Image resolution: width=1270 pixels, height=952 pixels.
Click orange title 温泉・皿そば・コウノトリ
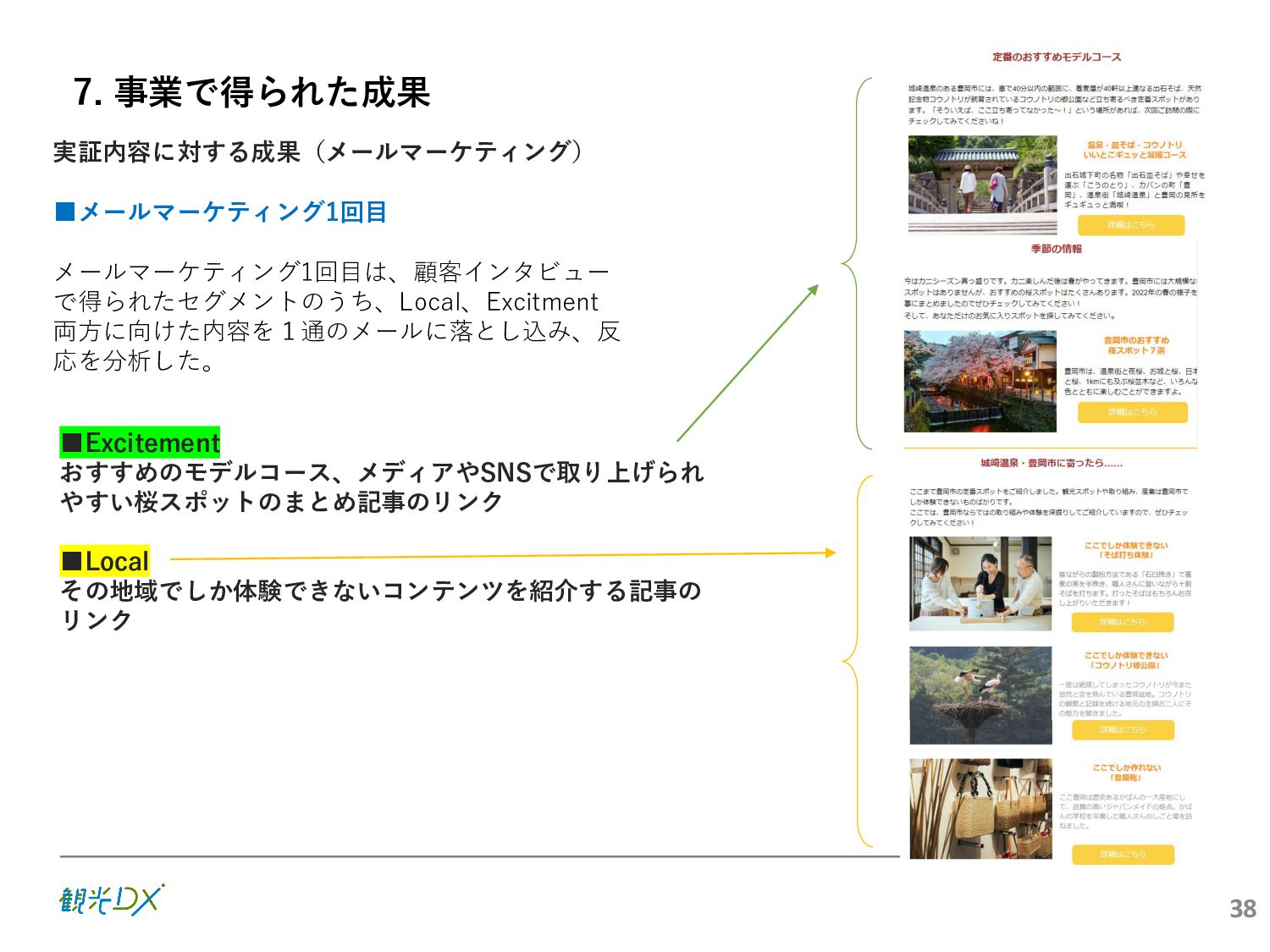pos(1135,145)
